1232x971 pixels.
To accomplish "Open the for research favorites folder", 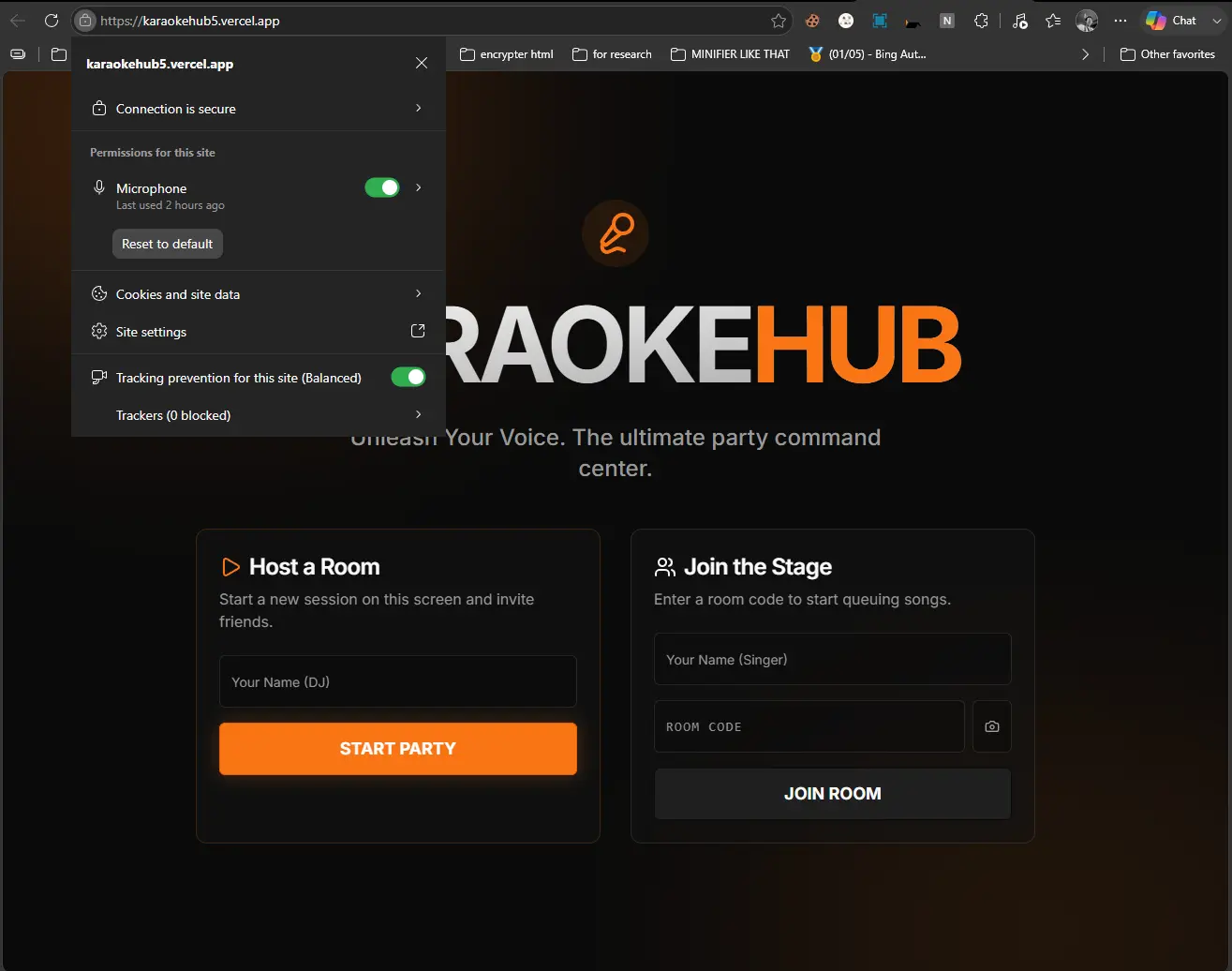I will (612, 54).
